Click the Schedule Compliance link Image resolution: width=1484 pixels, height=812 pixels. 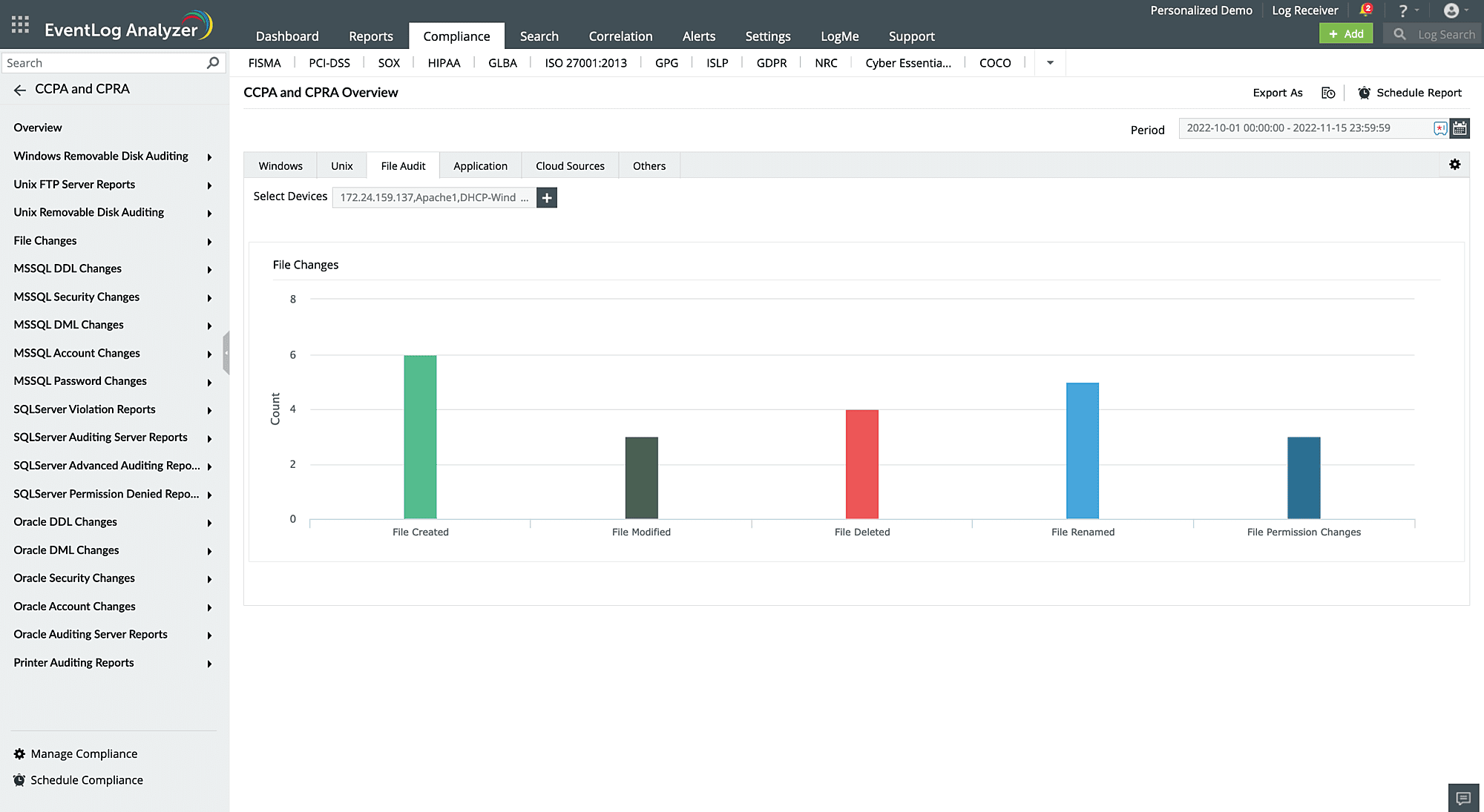[x=86, y=780]
